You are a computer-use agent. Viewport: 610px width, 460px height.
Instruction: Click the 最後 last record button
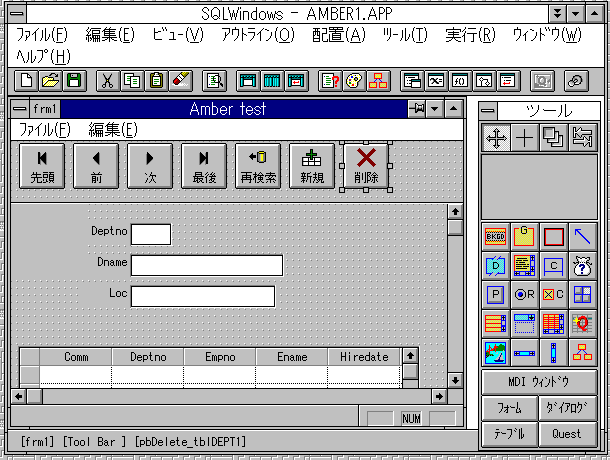(x=204, y=166)
